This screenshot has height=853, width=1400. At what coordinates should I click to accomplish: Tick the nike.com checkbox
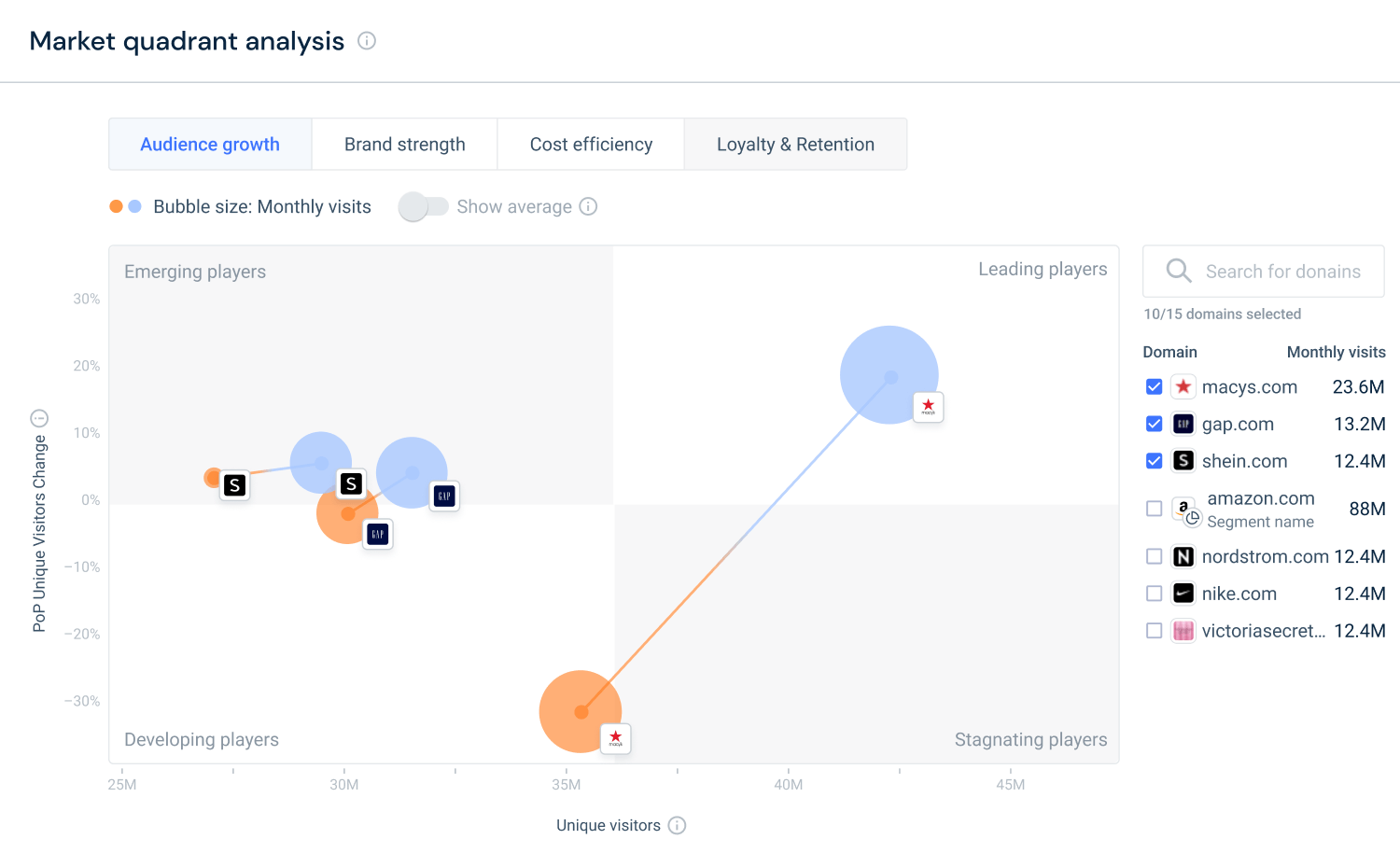(1154, 594)
